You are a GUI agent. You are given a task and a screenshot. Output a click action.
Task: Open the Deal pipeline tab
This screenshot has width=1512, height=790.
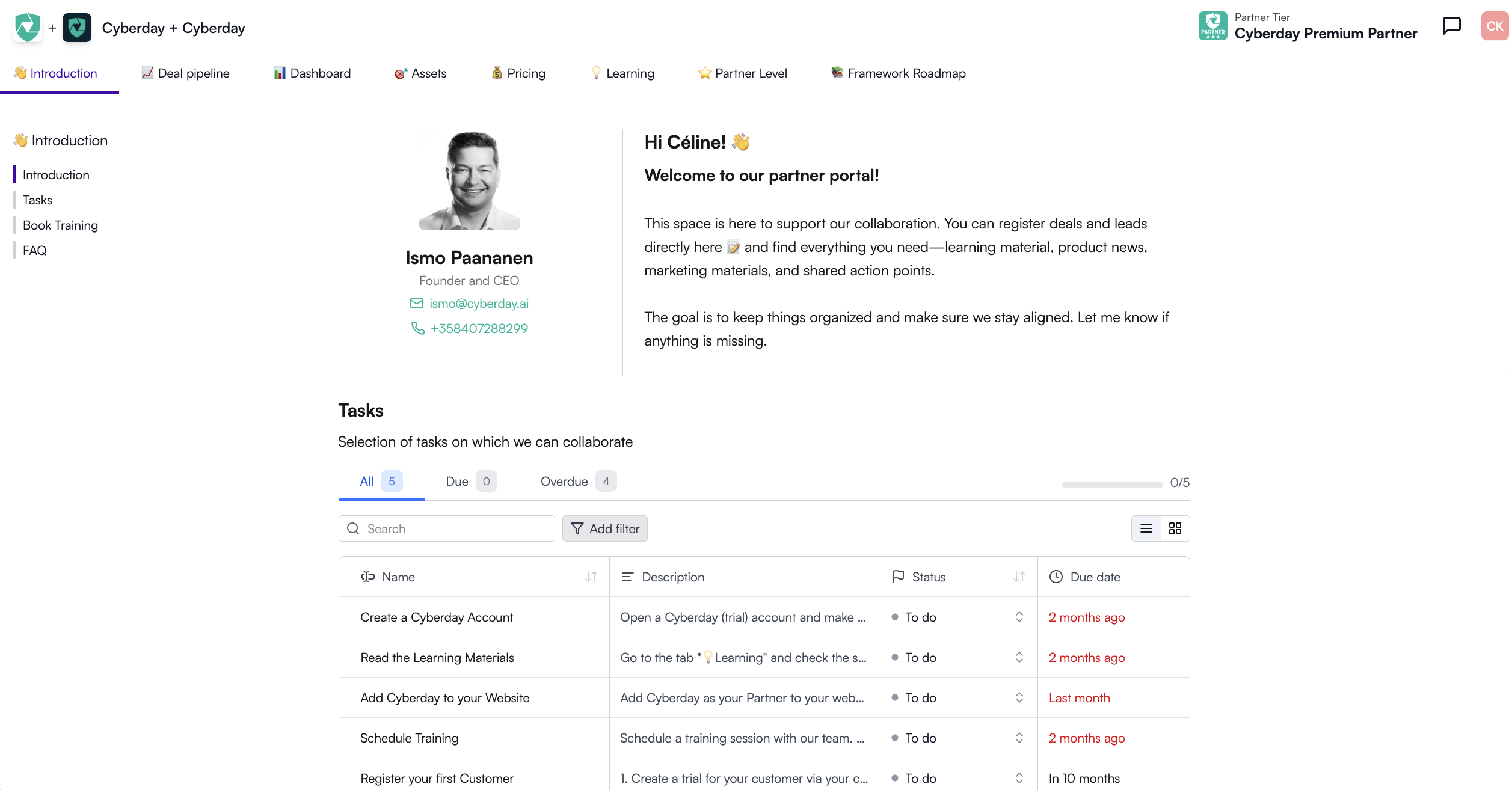click(x=185, y=73)
